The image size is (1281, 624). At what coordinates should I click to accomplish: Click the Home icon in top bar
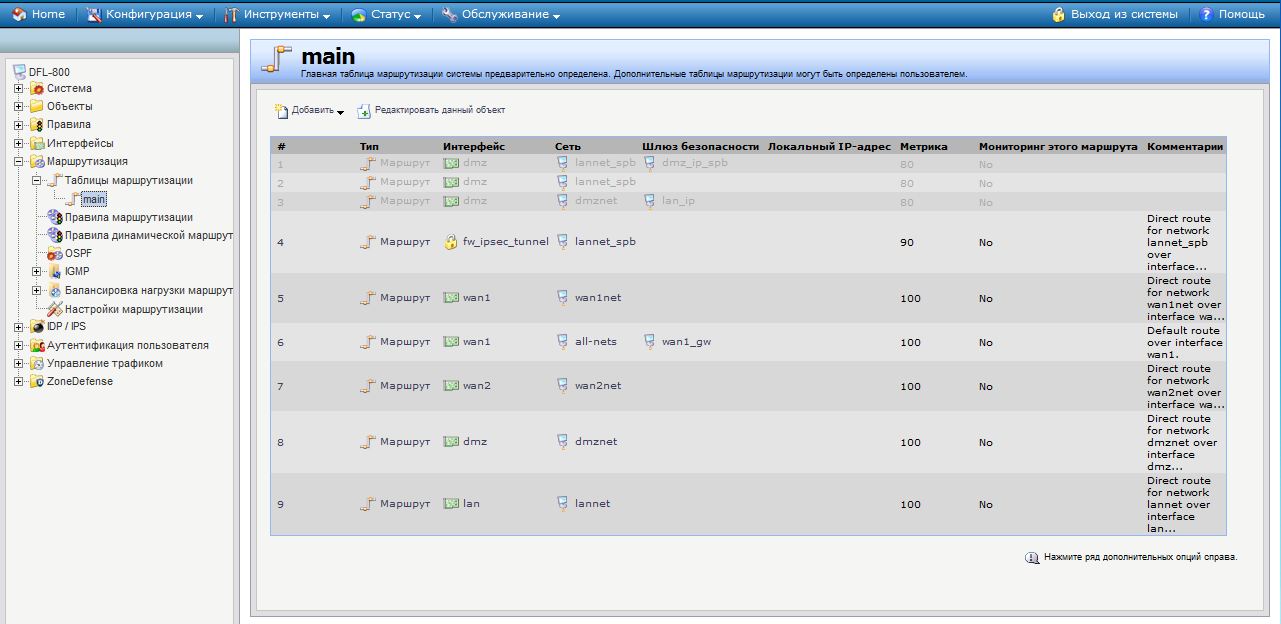coord(19,15)
